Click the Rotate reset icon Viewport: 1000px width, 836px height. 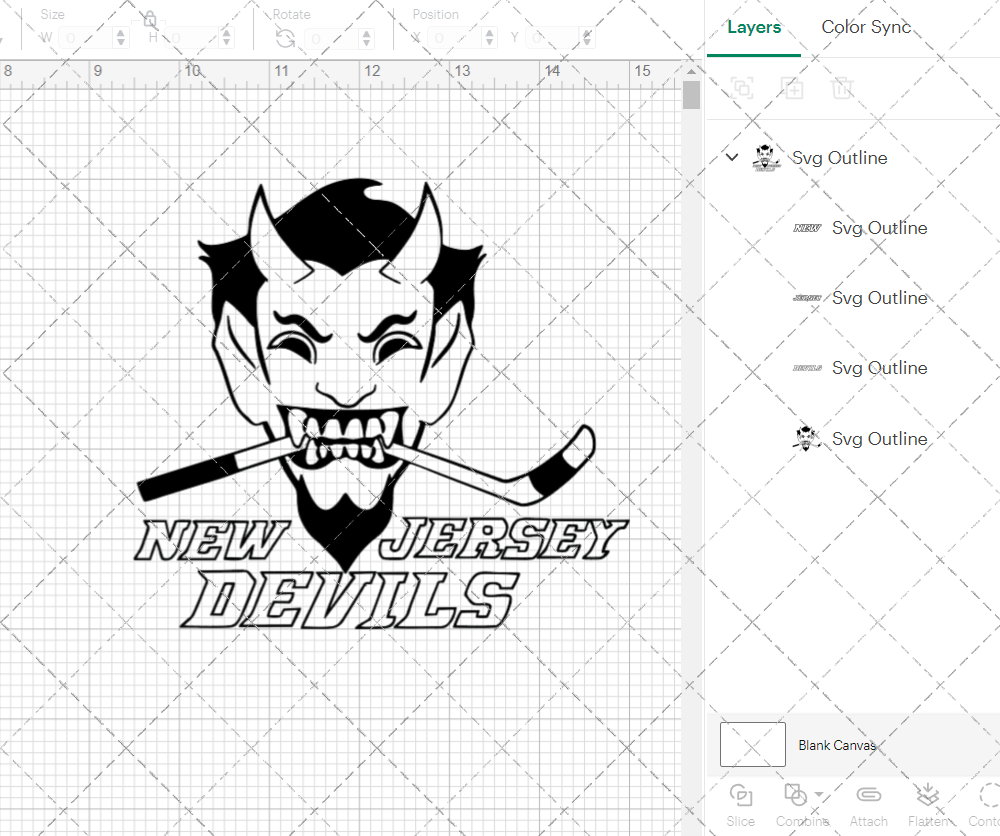(x=285, y=37)
